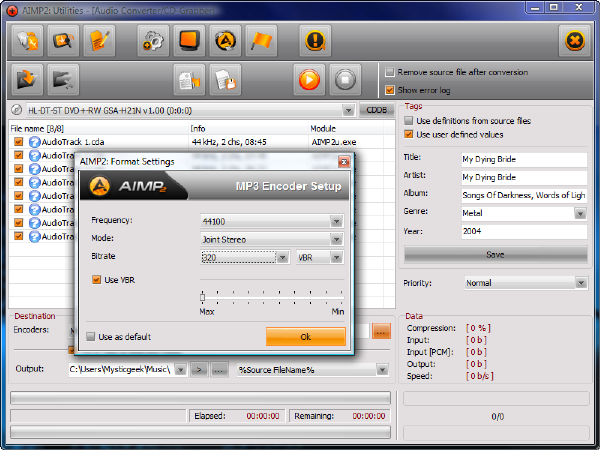Click the file icon of AudioTrack 1.cda

(34, 142)
